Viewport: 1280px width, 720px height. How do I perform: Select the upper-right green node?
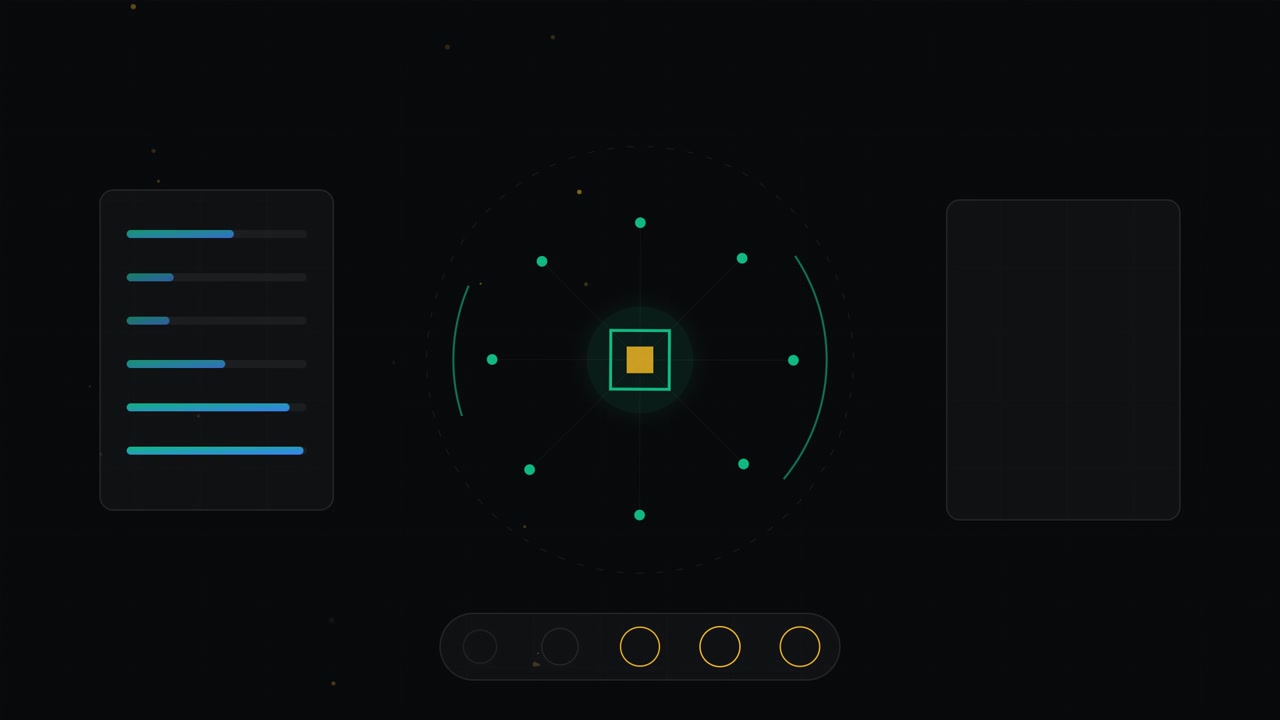742,258
